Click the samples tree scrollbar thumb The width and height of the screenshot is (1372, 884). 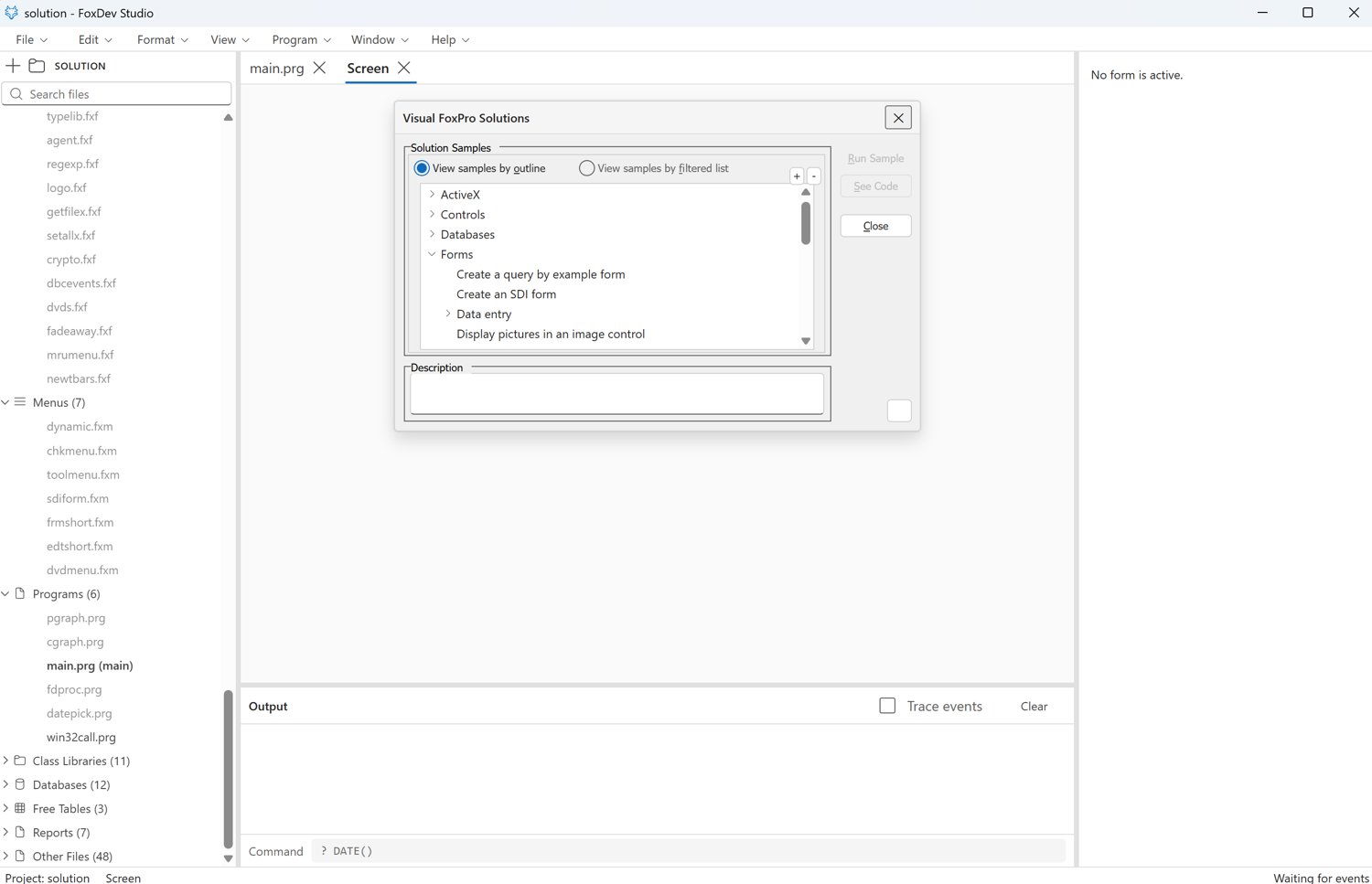(x=806, y=222)
